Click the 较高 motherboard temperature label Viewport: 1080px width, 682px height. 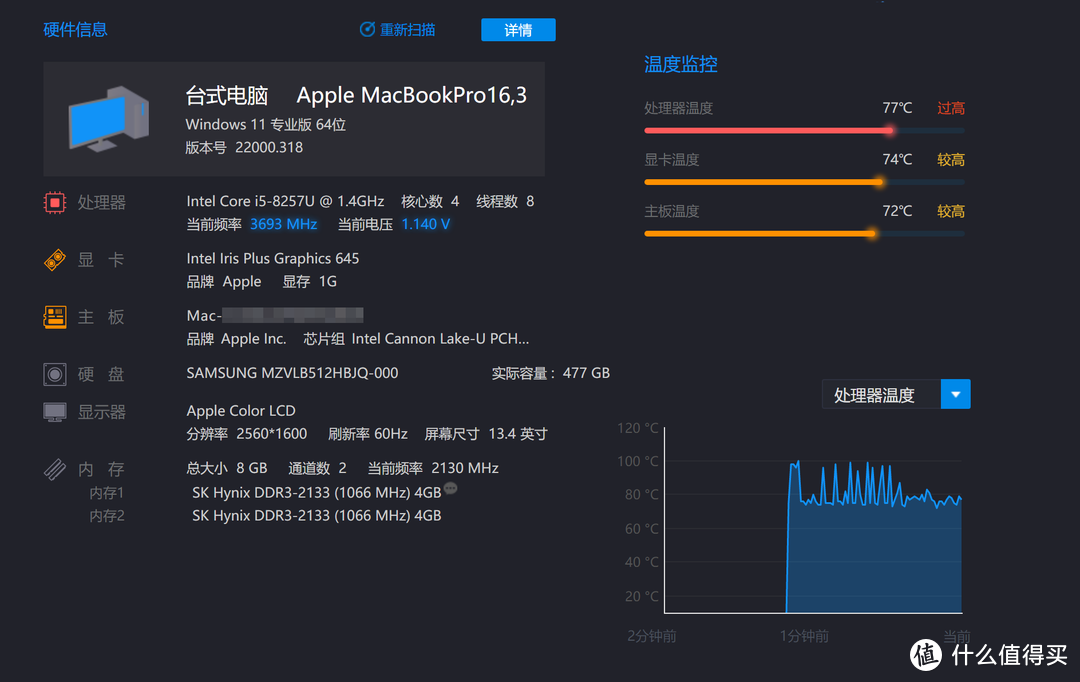[949, 211]
